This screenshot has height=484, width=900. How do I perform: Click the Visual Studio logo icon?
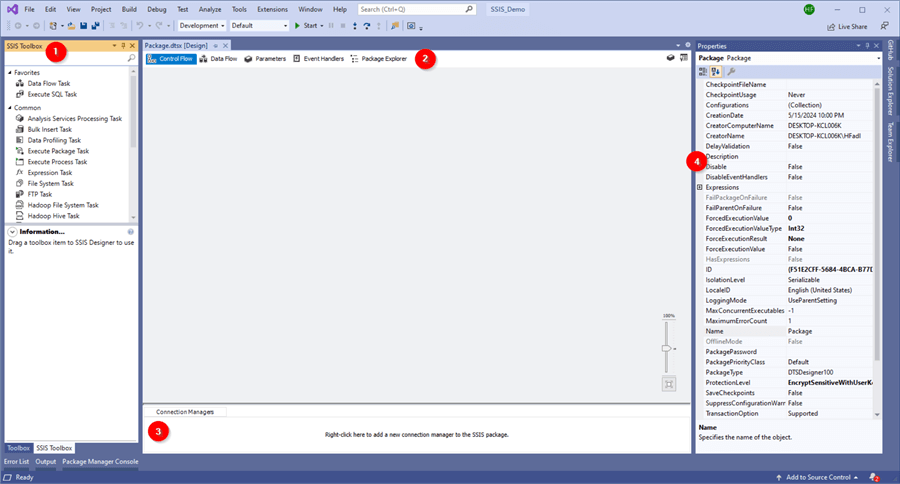pyautogui.click(x=12, y=9)
